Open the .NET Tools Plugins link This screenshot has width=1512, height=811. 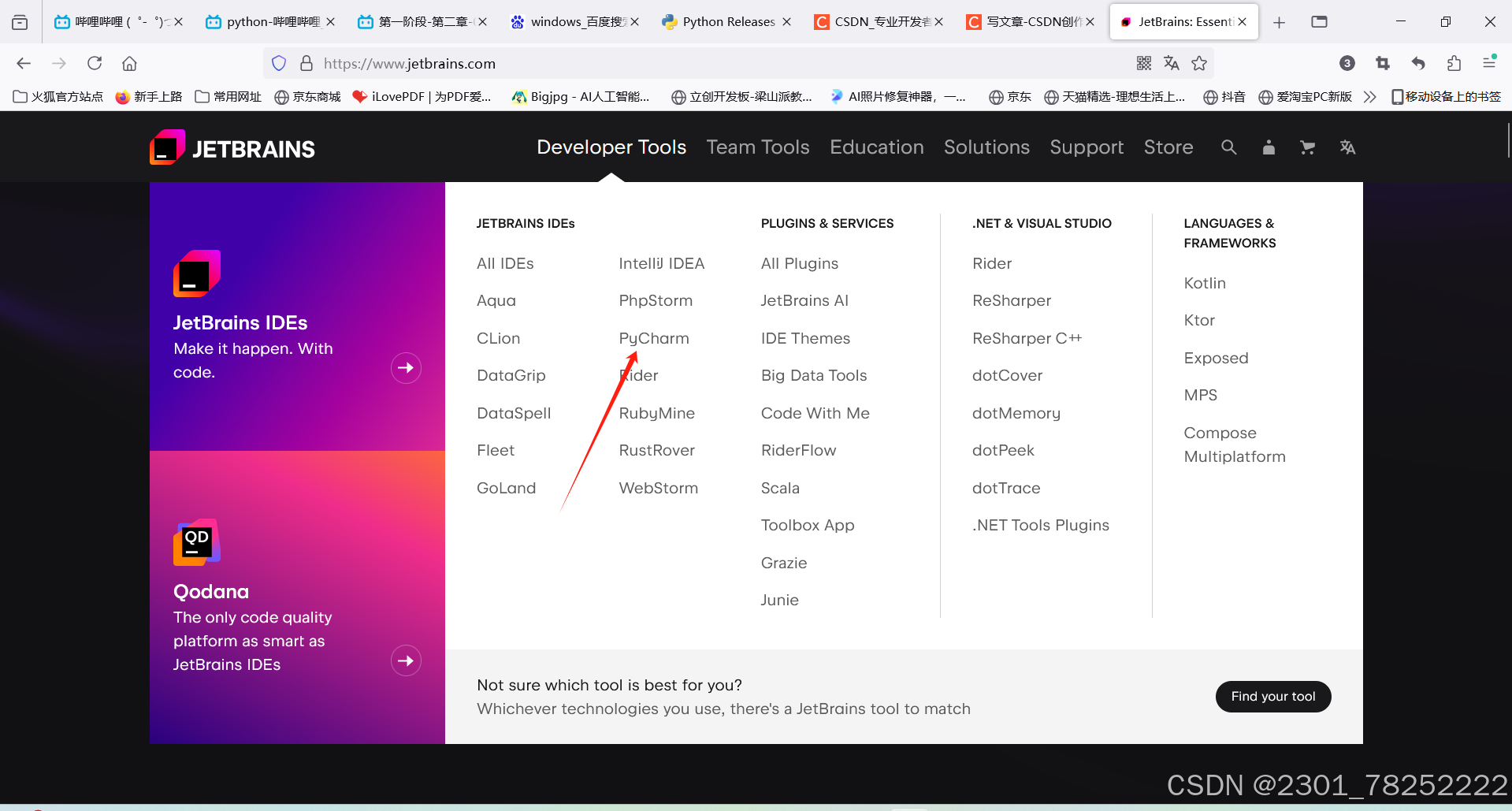(x=1041, y=525)
